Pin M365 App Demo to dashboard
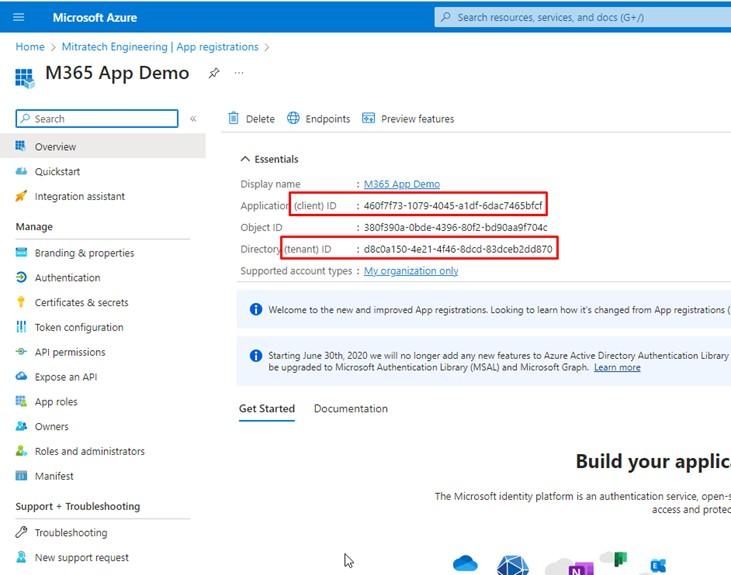This screenshot has height=575, width=731. tap(214, 73)
